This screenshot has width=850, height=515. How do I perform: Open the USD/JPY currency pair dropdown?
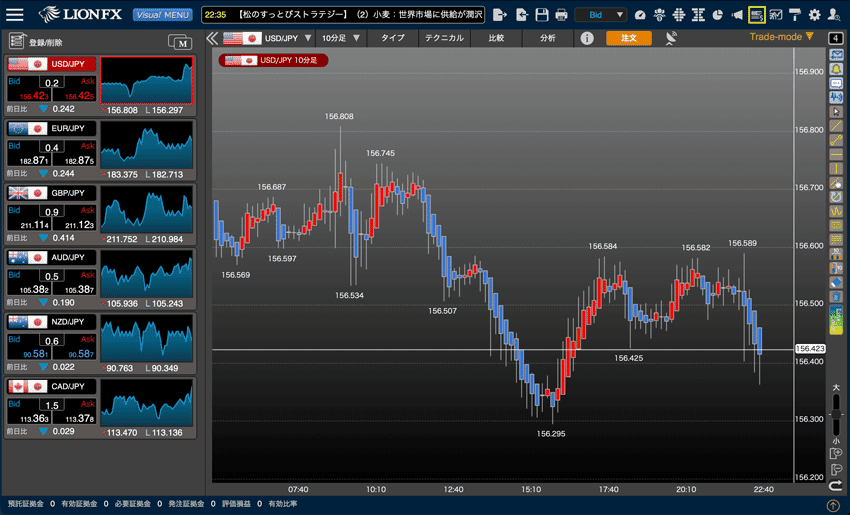pyautogui.click(x=267, y=38)
